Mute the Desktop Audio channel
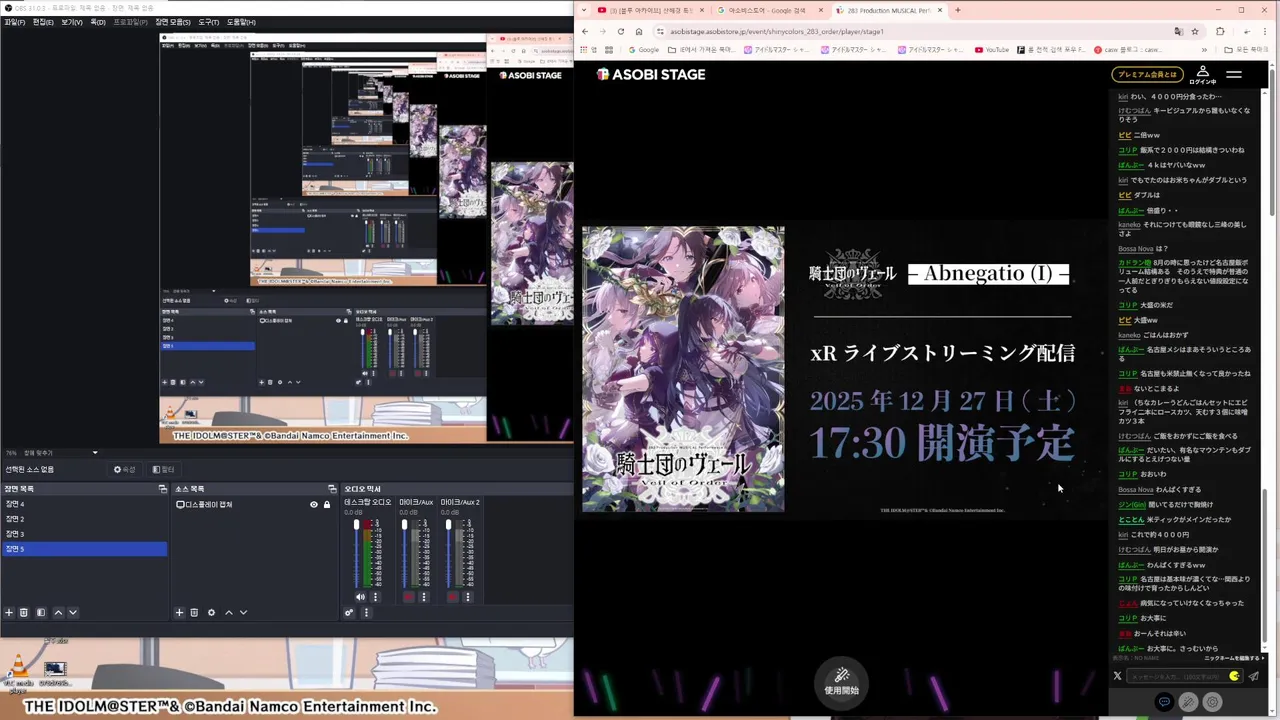 (x=361, y=597)
